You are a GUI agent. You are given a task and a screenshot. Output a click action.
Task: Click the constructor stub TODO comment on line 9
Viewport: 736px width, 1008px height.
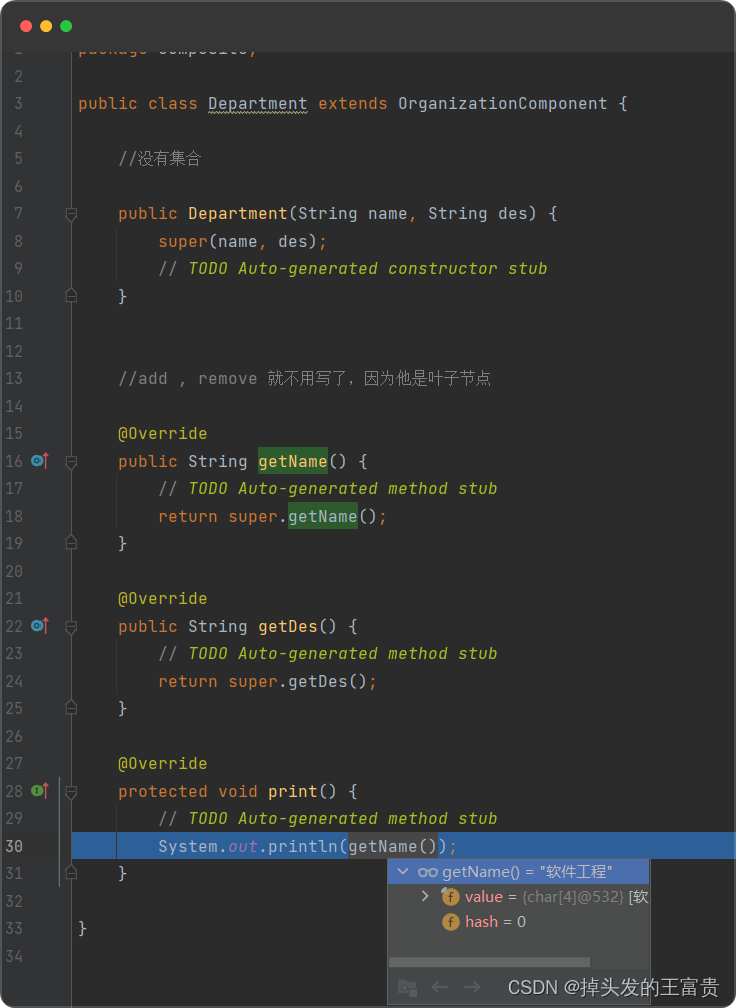point(353,269)
